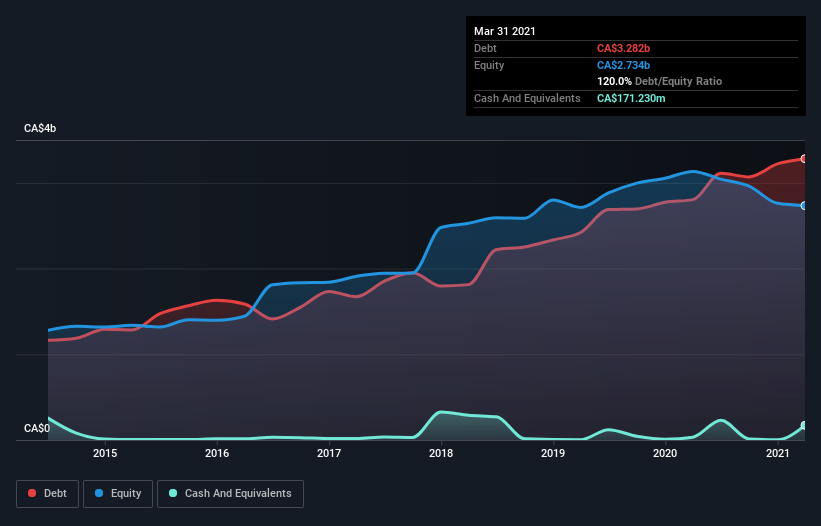
Task: Click the 2017 x-axis label
Action: 329,453
